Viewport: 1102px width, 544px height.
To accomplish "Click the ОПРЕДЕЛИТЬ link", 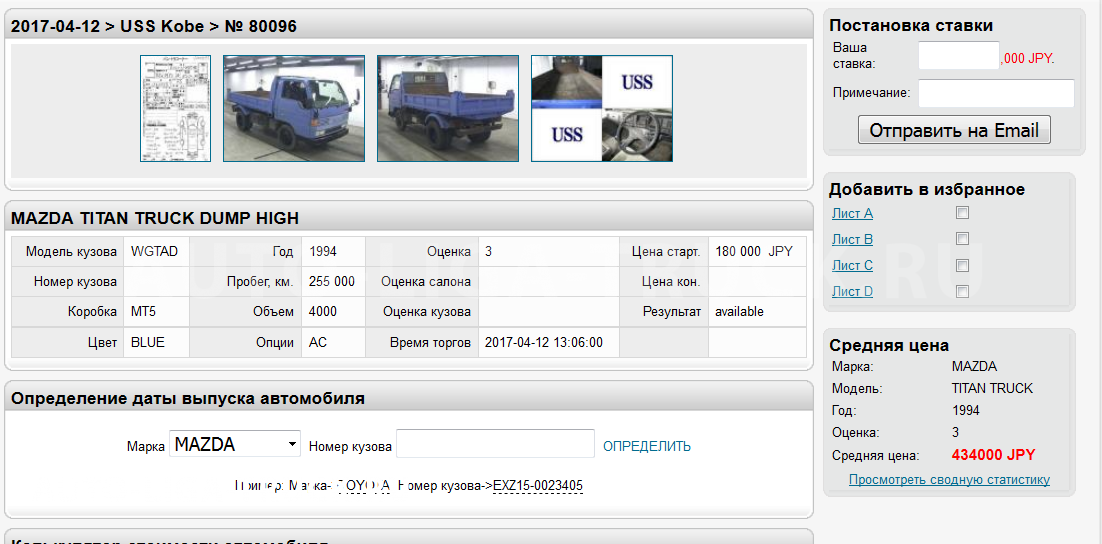I will (647, 446).
